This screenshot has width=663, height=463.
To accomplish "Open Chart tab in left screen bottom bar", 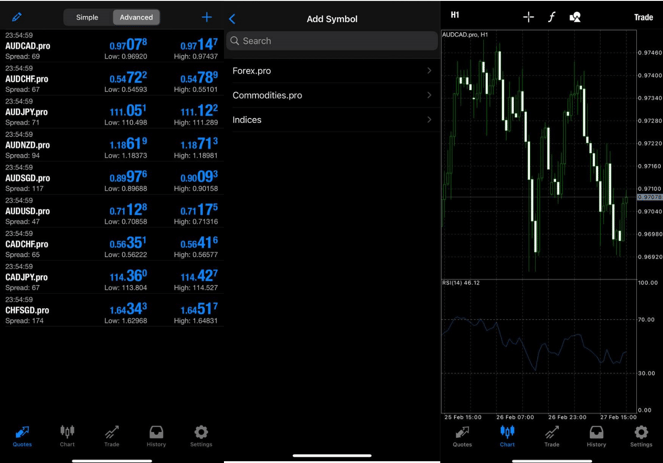I will click(x=67, y=436).
